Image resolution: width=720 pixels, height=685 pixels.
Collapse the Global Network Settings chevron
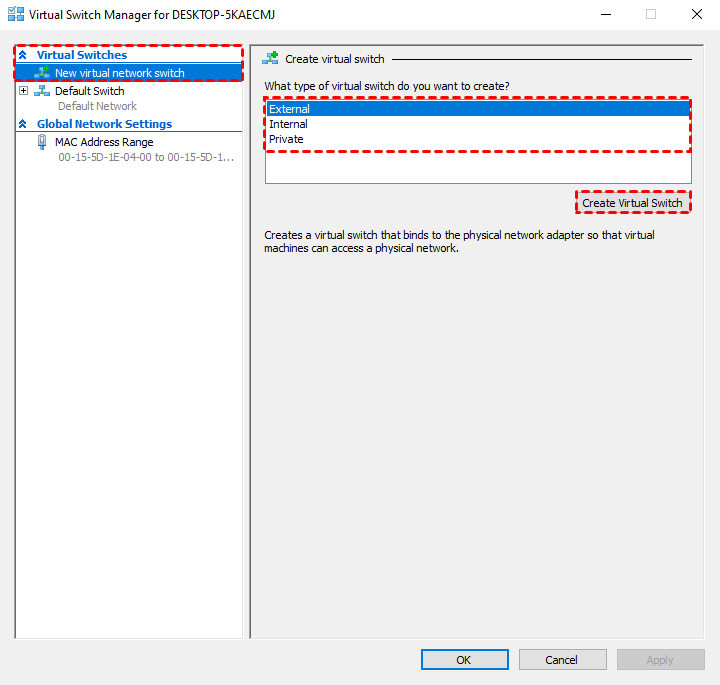pyautogui.click(x=23, y=124)
